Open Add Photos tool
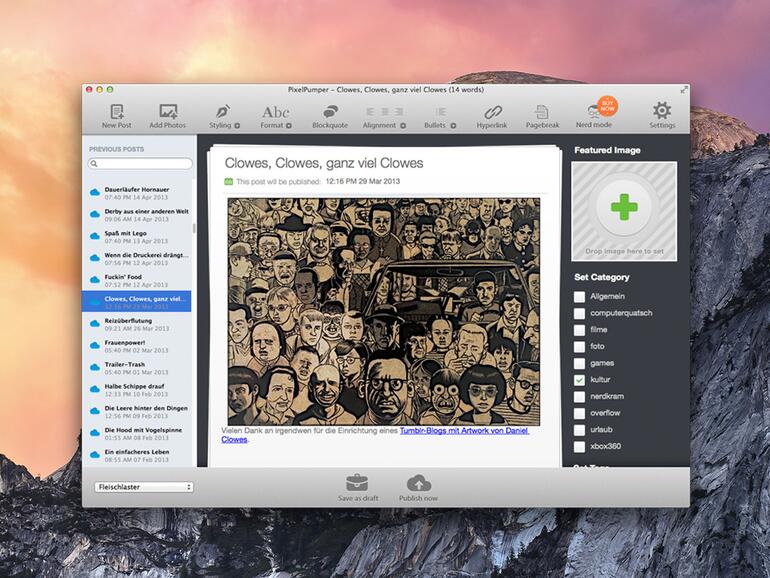 (167, 116)
